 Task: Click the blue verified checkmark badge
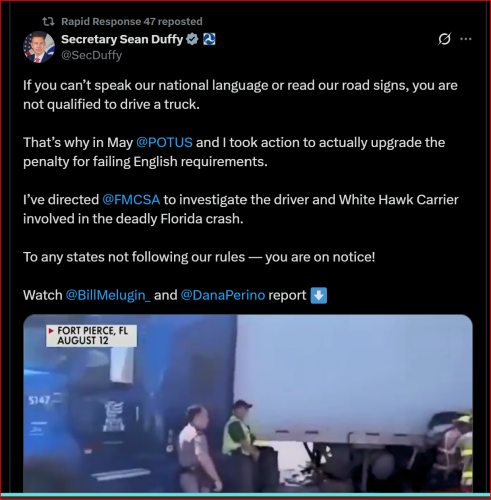[192, 39]
